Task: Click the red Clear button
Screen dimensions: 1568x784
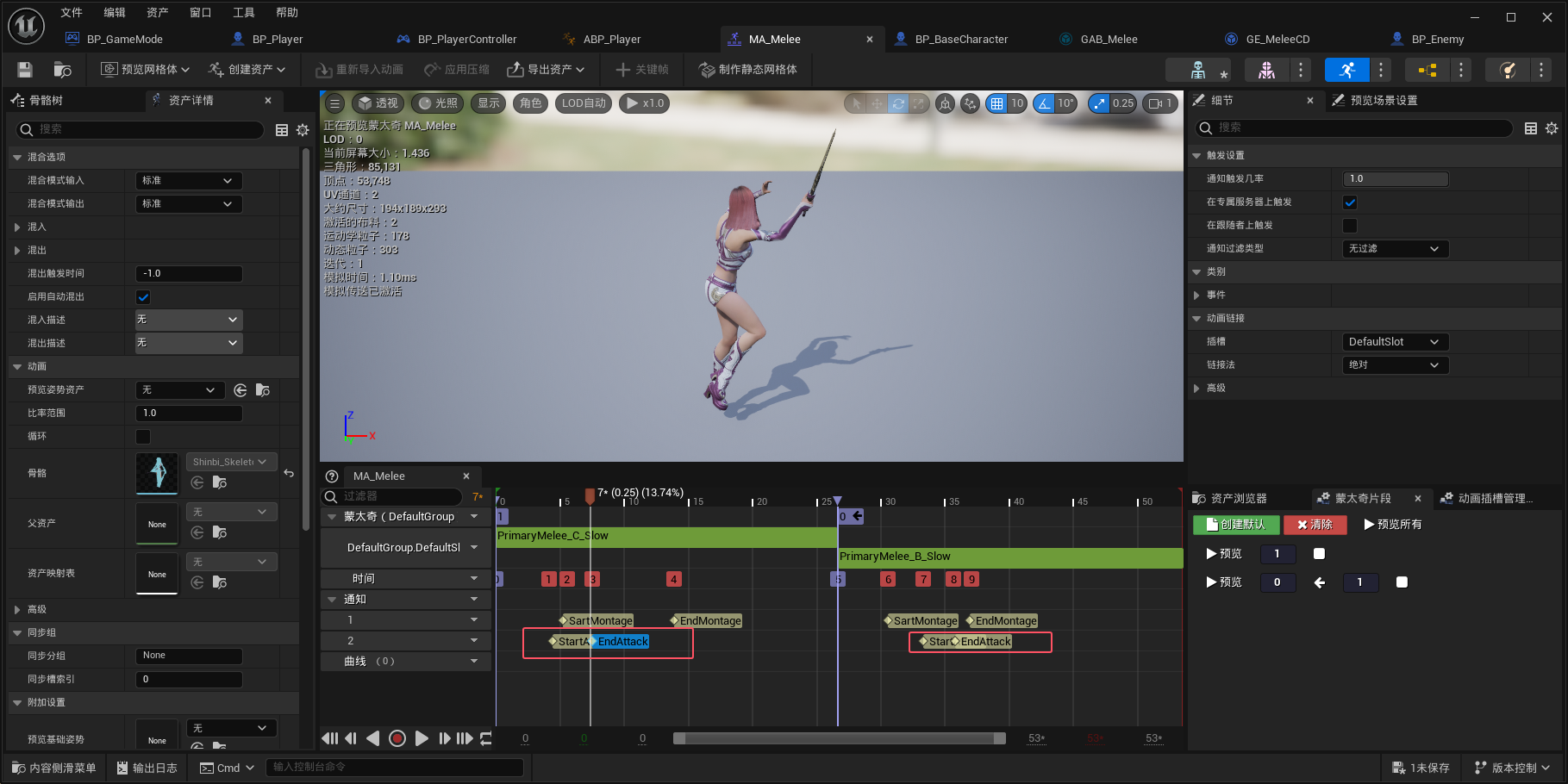Action: coord(1315,525)
